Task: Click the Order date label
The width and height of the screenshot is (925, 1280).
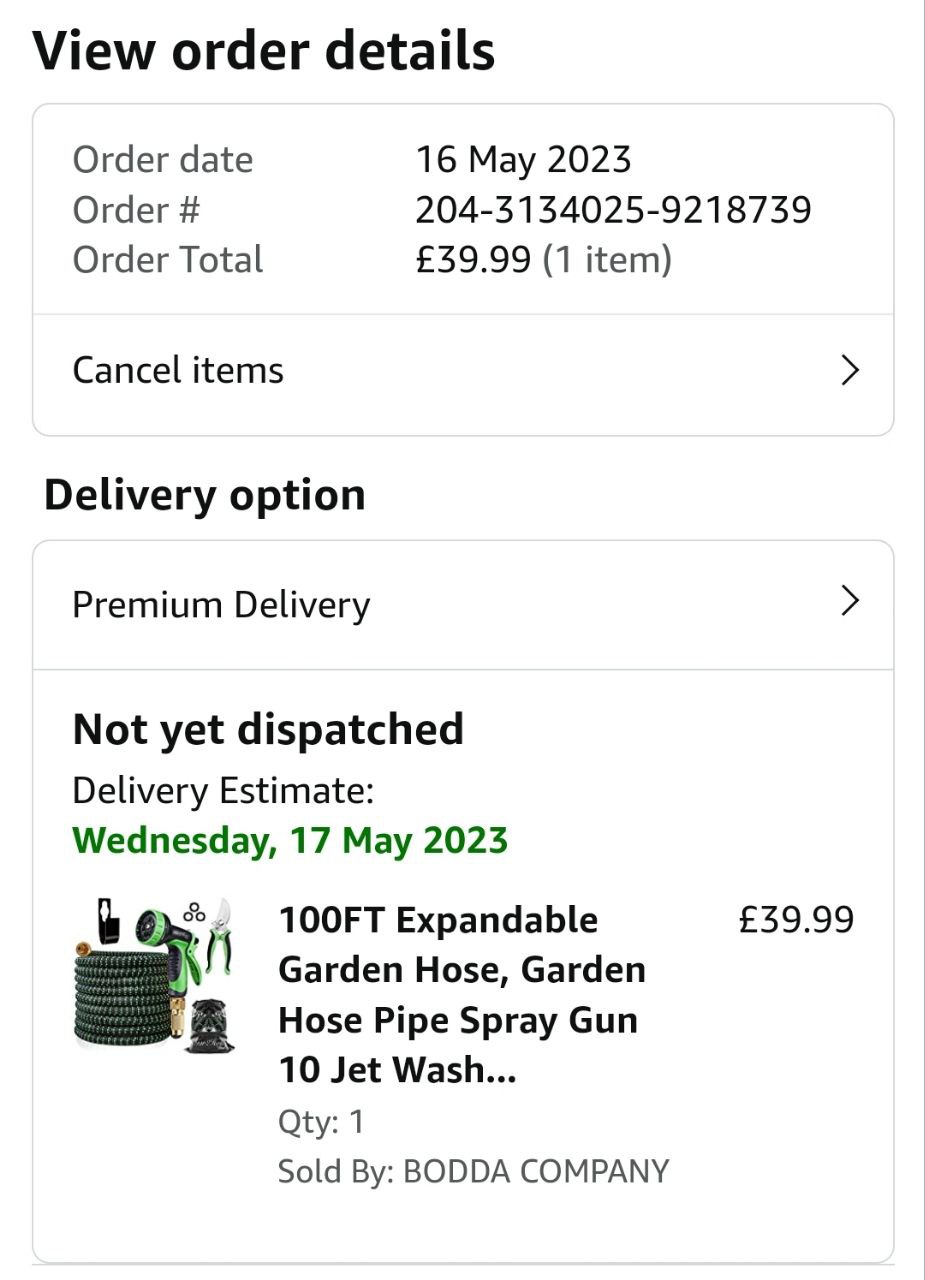Action: coord(163,160)
